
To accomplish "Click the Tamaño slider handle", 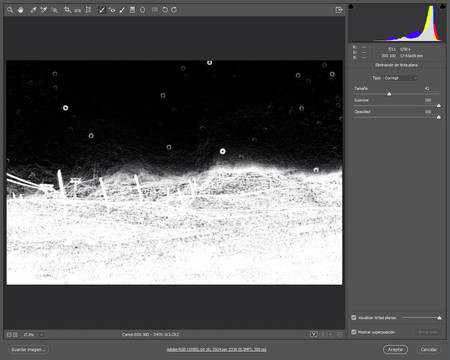I will tap(389, 94).
